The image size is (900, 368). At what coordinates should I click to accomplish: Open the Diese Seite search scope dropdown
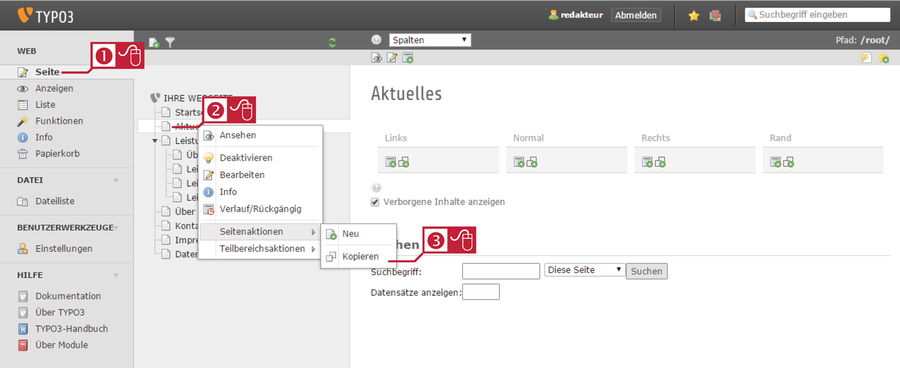click(585, 270)
